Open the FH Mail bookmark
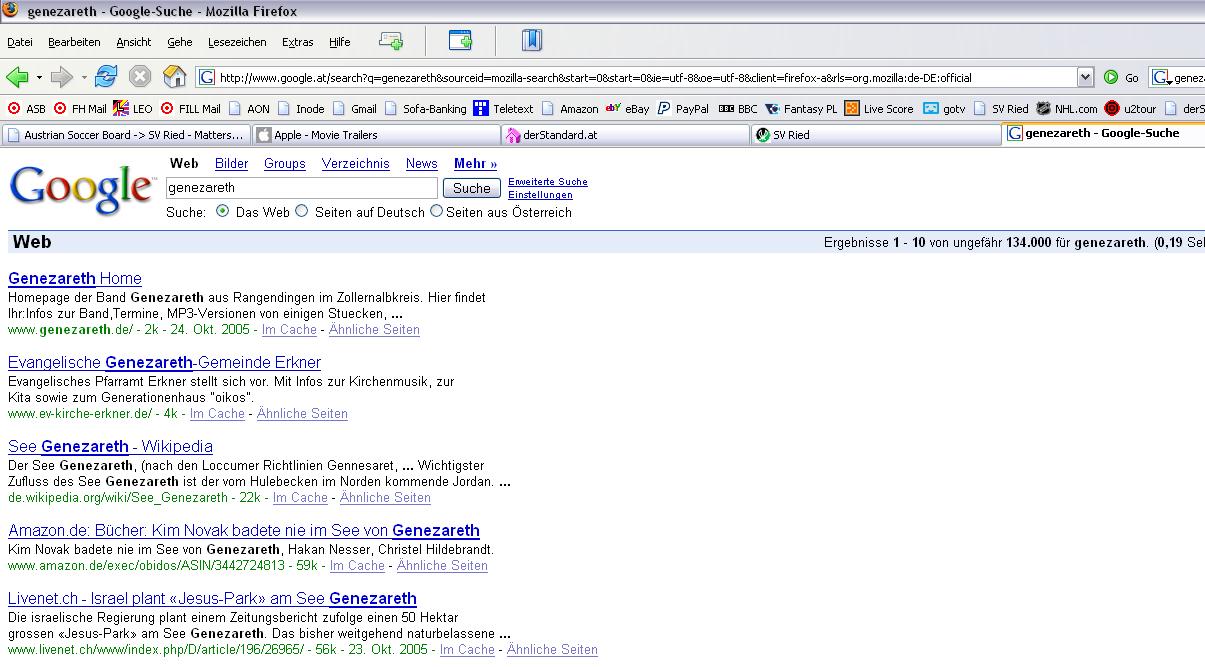 pyautogui.click(x=79, y=109)
